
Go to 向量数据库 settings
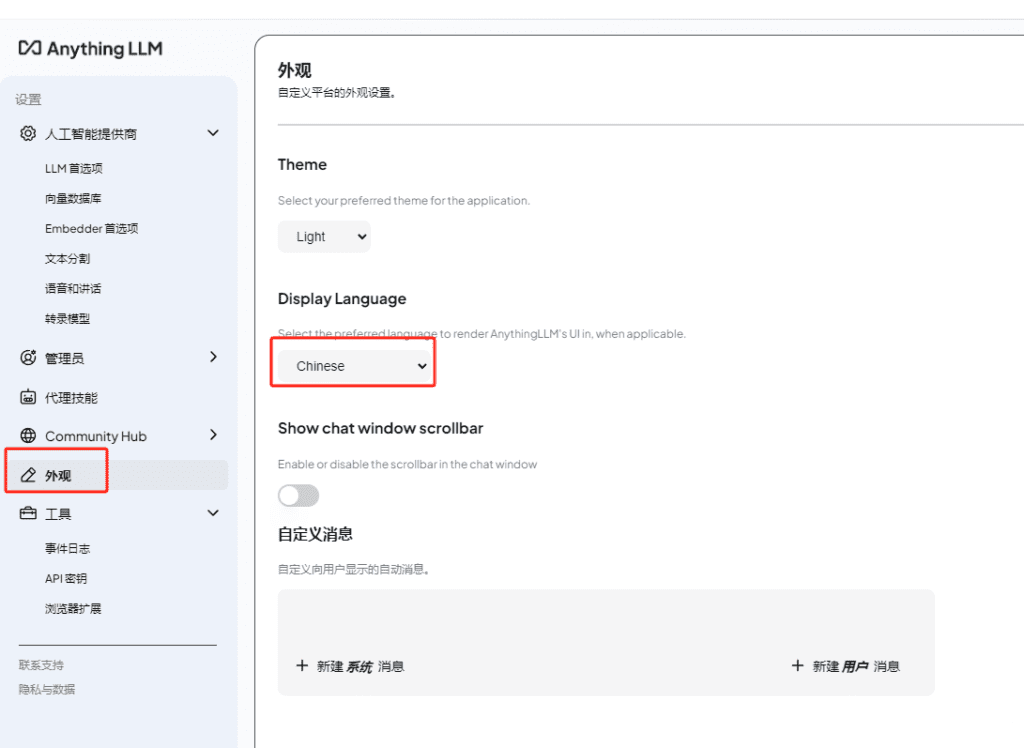(73, 199)
